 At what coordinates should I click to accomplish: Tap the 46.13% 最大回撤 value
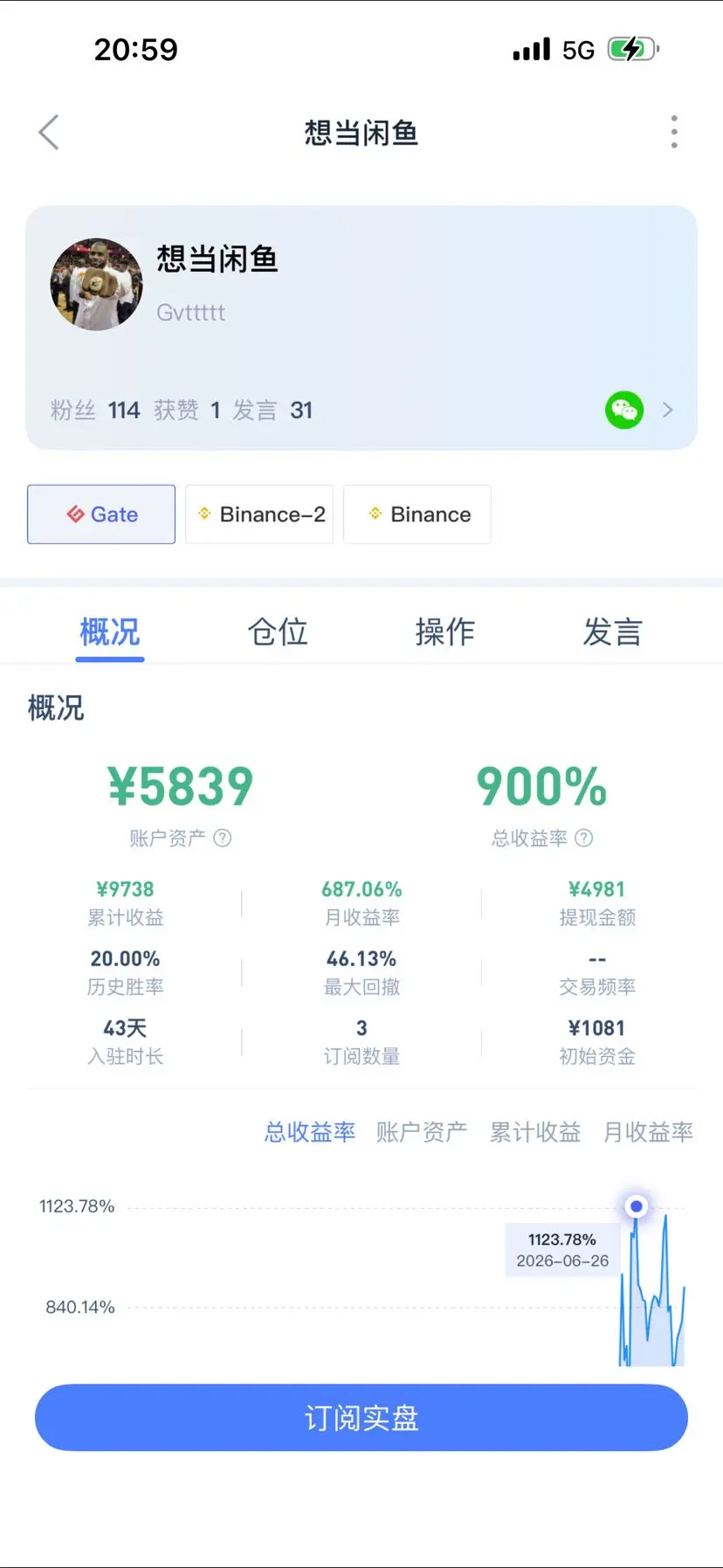coord(361,959)
